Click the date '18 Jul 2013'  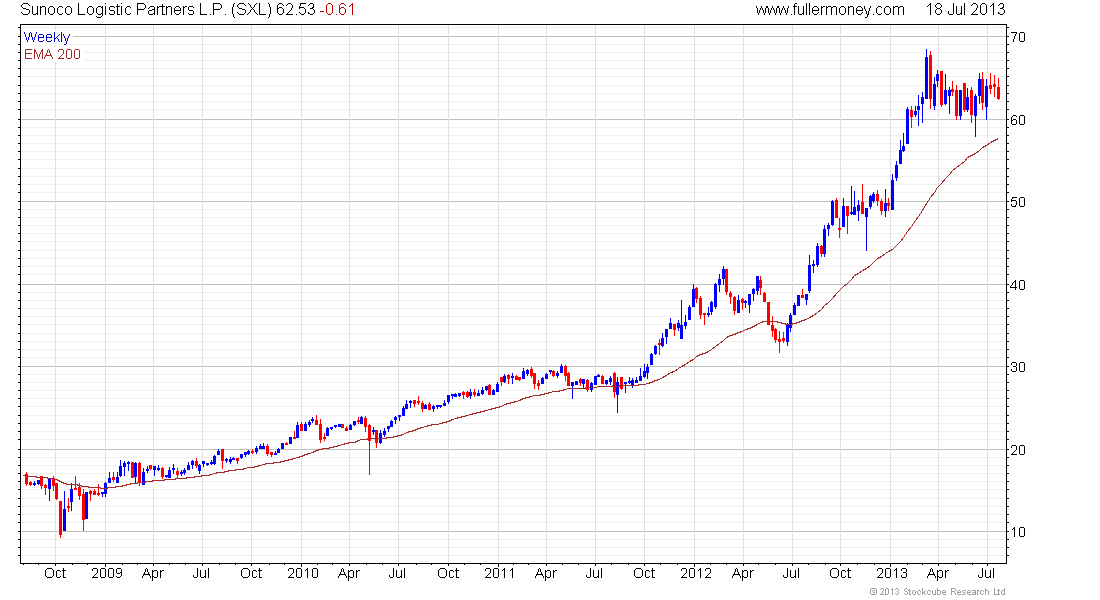tap(965, 10)
